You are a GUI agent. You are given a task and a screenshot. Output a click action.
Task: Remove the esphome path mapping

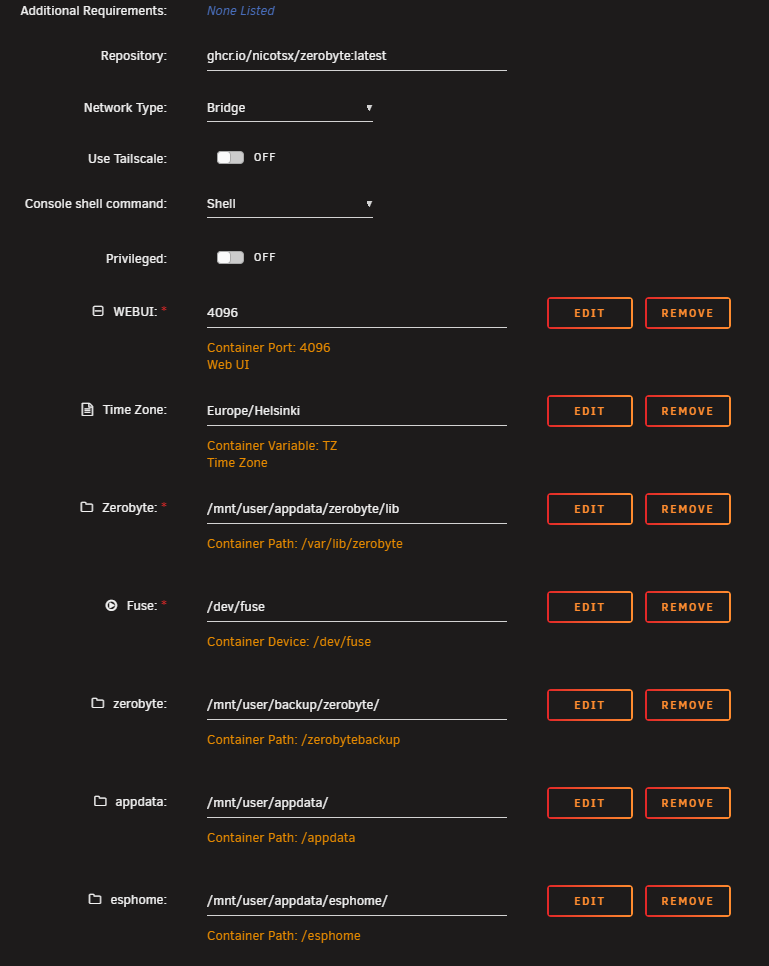click(687, 901)
